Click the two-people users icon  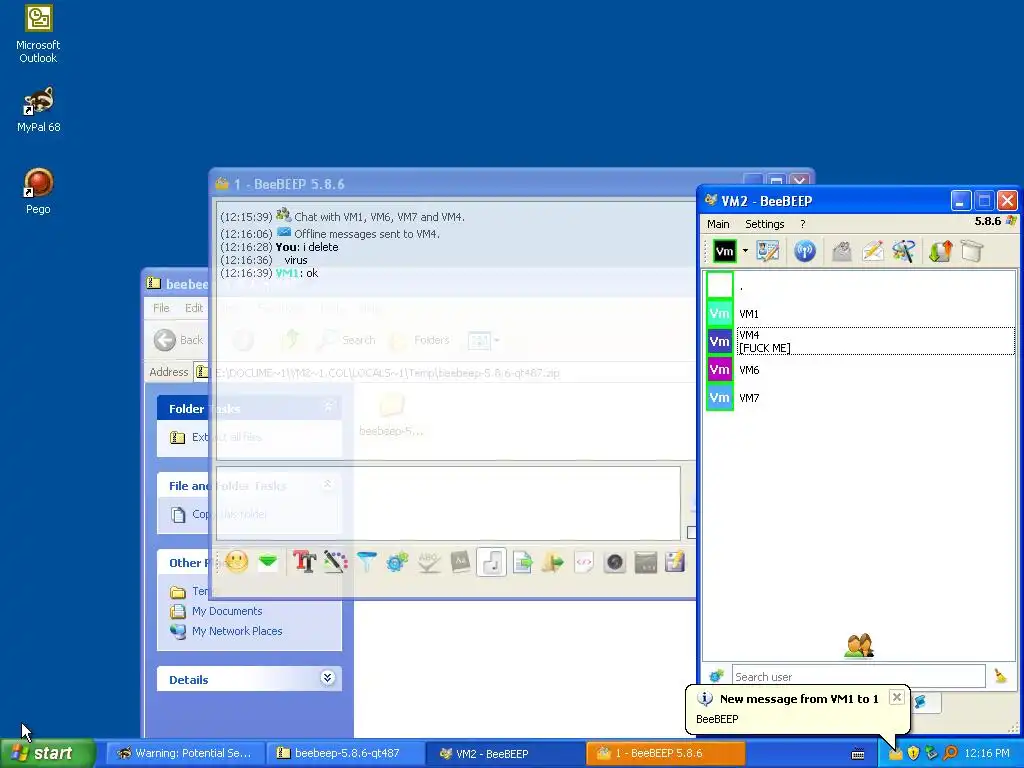click(859, 646)
